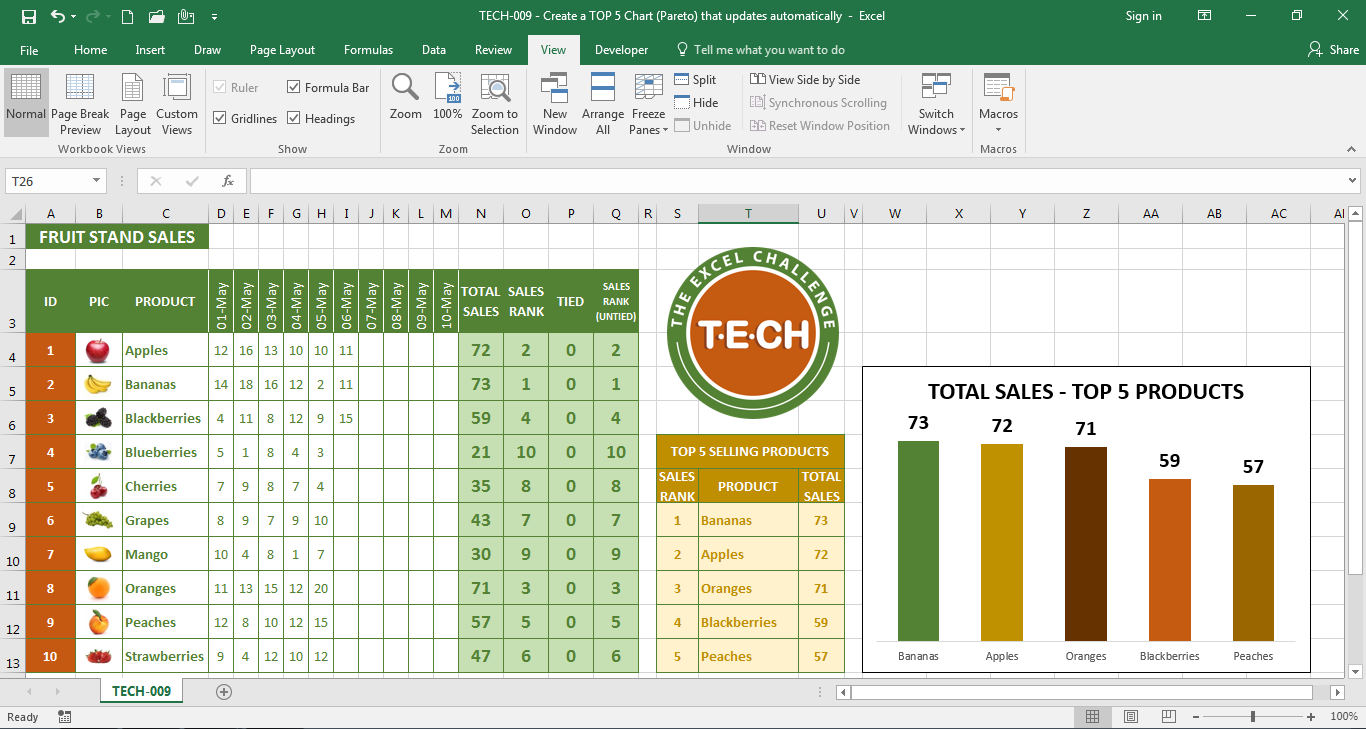
Task: Open the Formulas ribbon tab
Action: coord(368,50)
